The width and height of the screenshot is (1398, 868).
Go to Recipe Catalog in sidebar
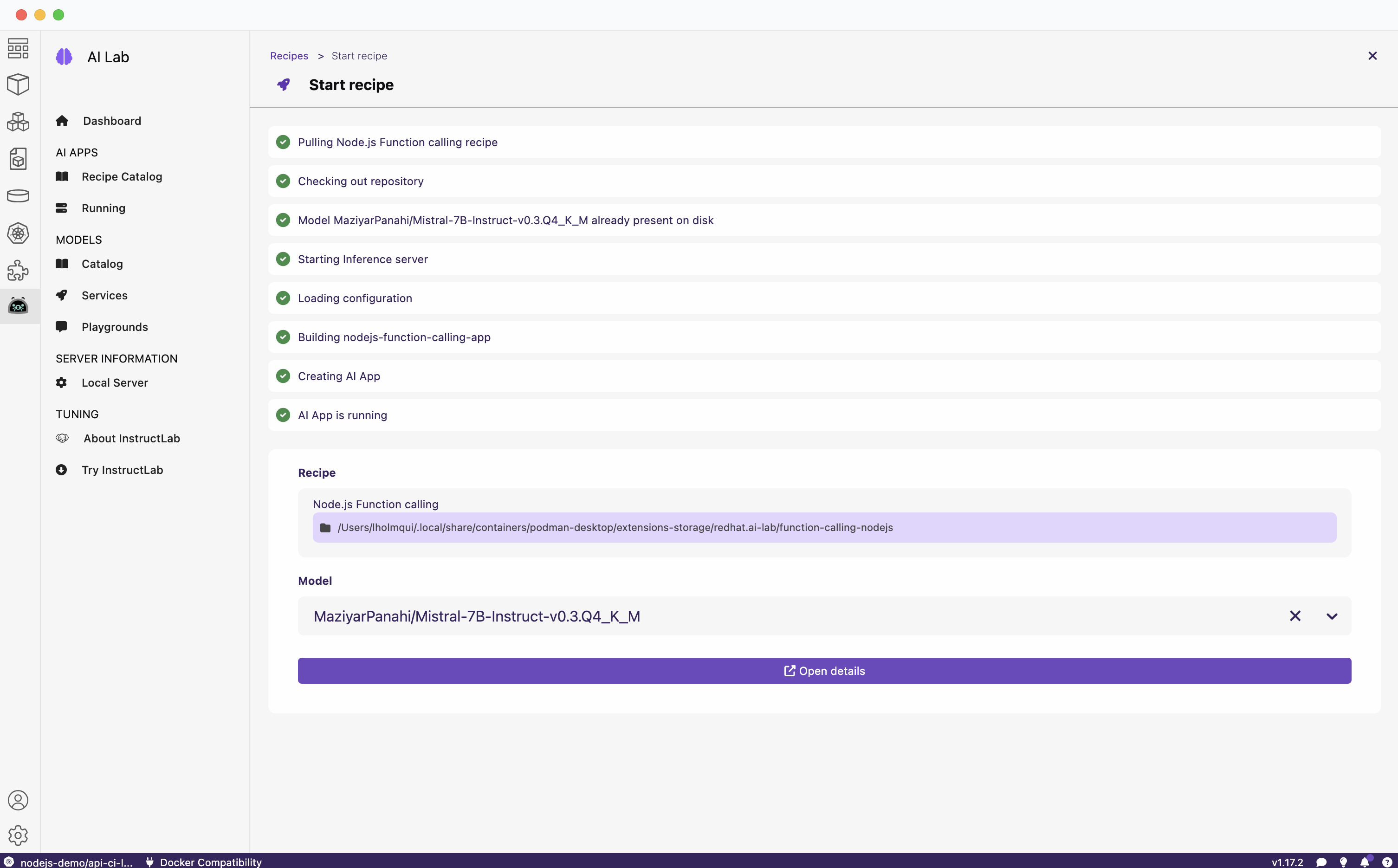122,177
